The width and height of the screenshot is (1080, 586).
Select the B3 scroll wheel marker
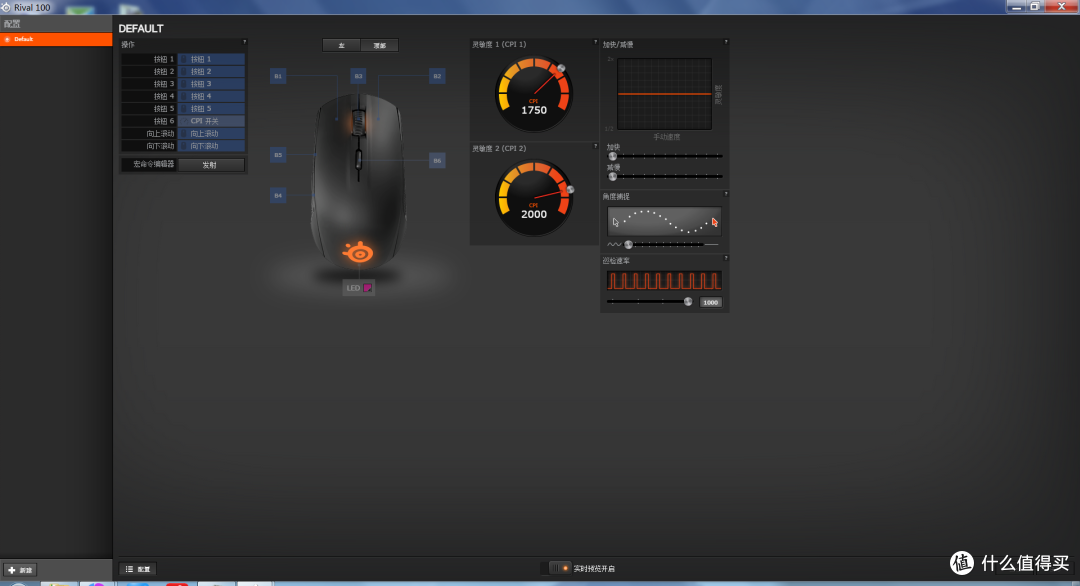pyautogui.click(x=358, y=76)
